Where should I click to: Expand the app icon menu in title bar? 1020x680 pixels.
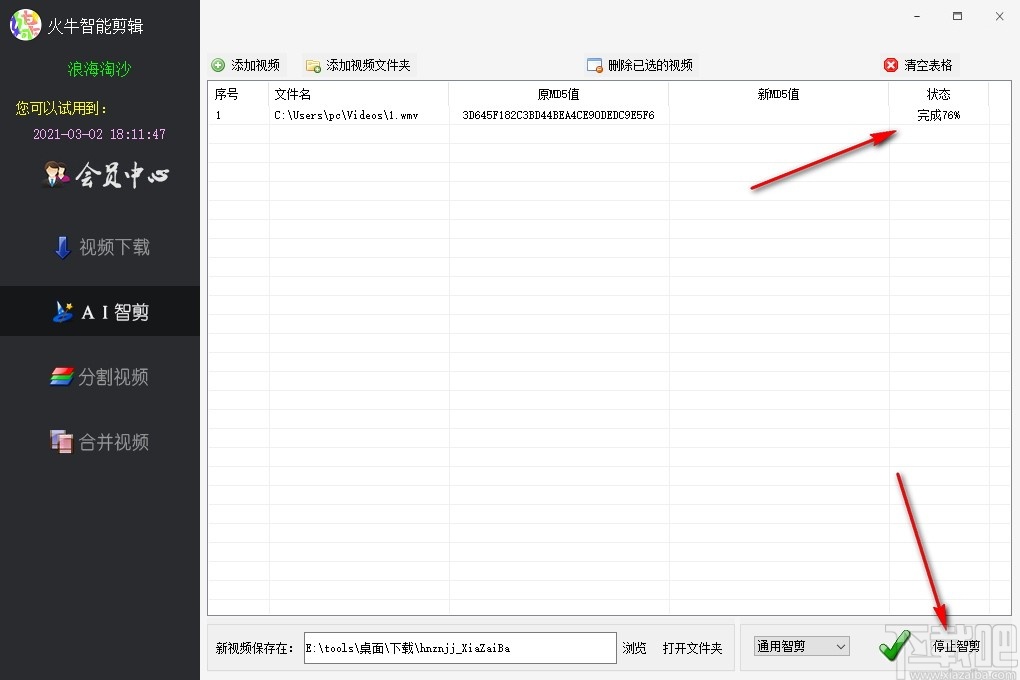coord(24,24)
